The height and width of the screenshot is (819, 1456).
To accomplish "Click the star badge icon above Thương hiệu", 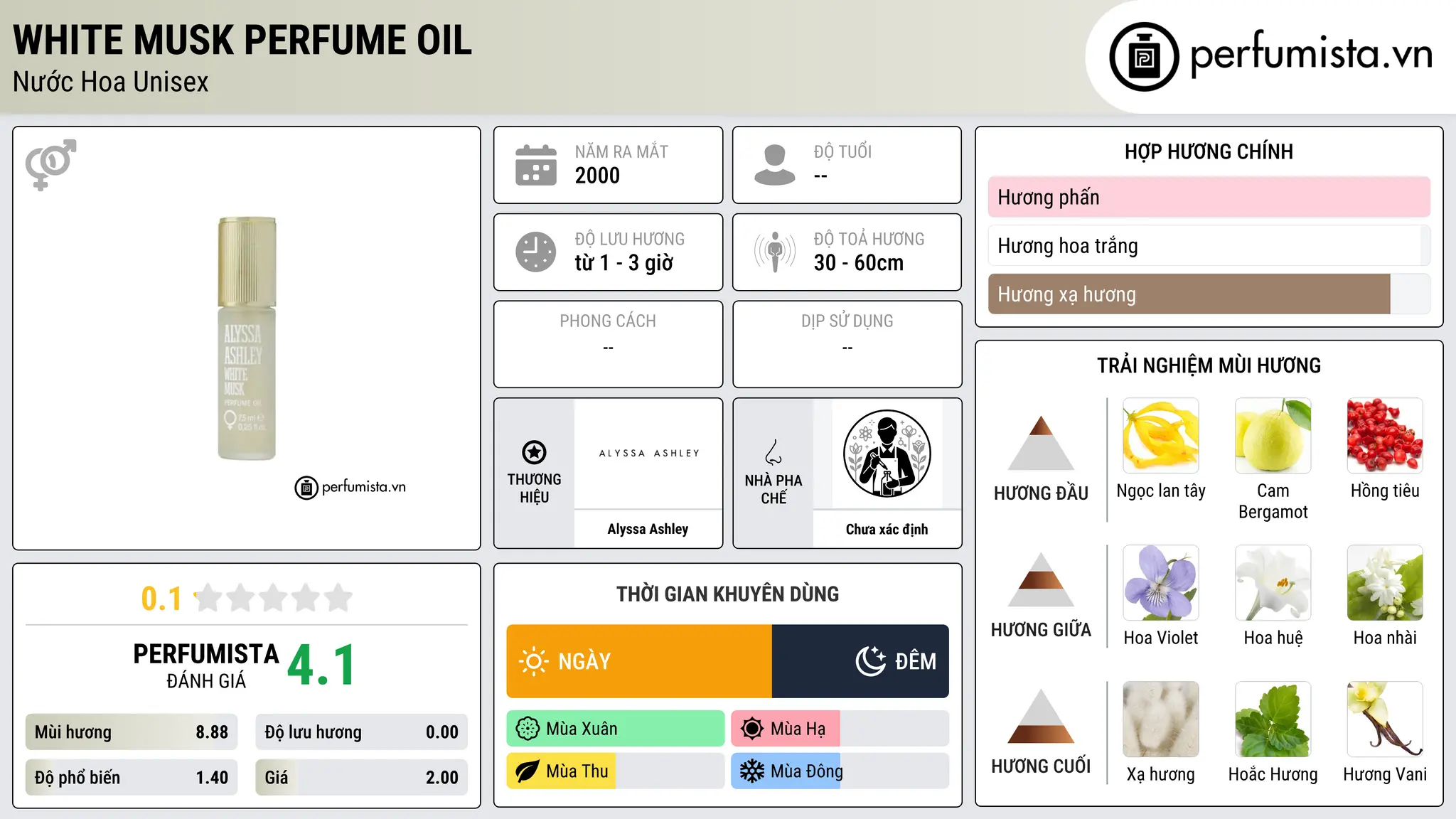I will coord(535,452).
